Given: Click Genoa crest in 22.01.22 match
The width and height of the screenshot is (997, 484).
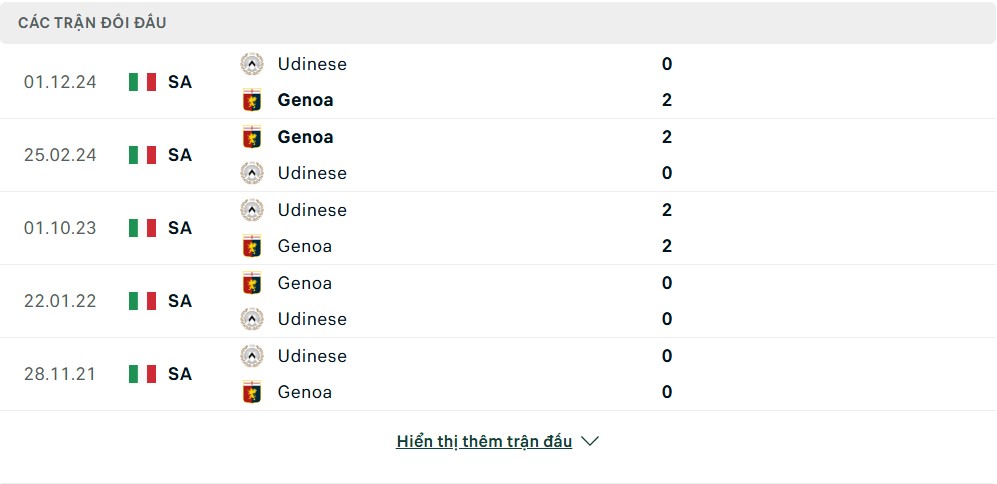Looking at the screenshot, I should point(252,282).
